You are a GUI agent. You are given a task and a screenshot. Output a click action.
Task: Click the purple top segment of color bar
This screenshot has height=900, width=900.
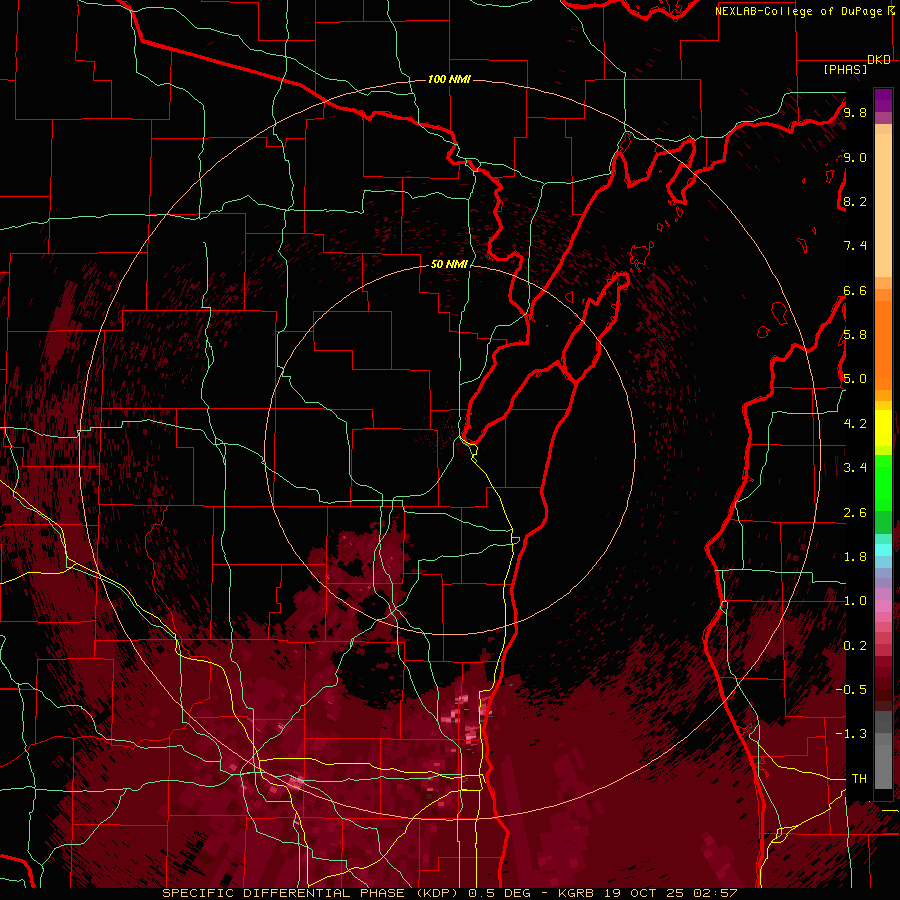click(x=883, y=100)
